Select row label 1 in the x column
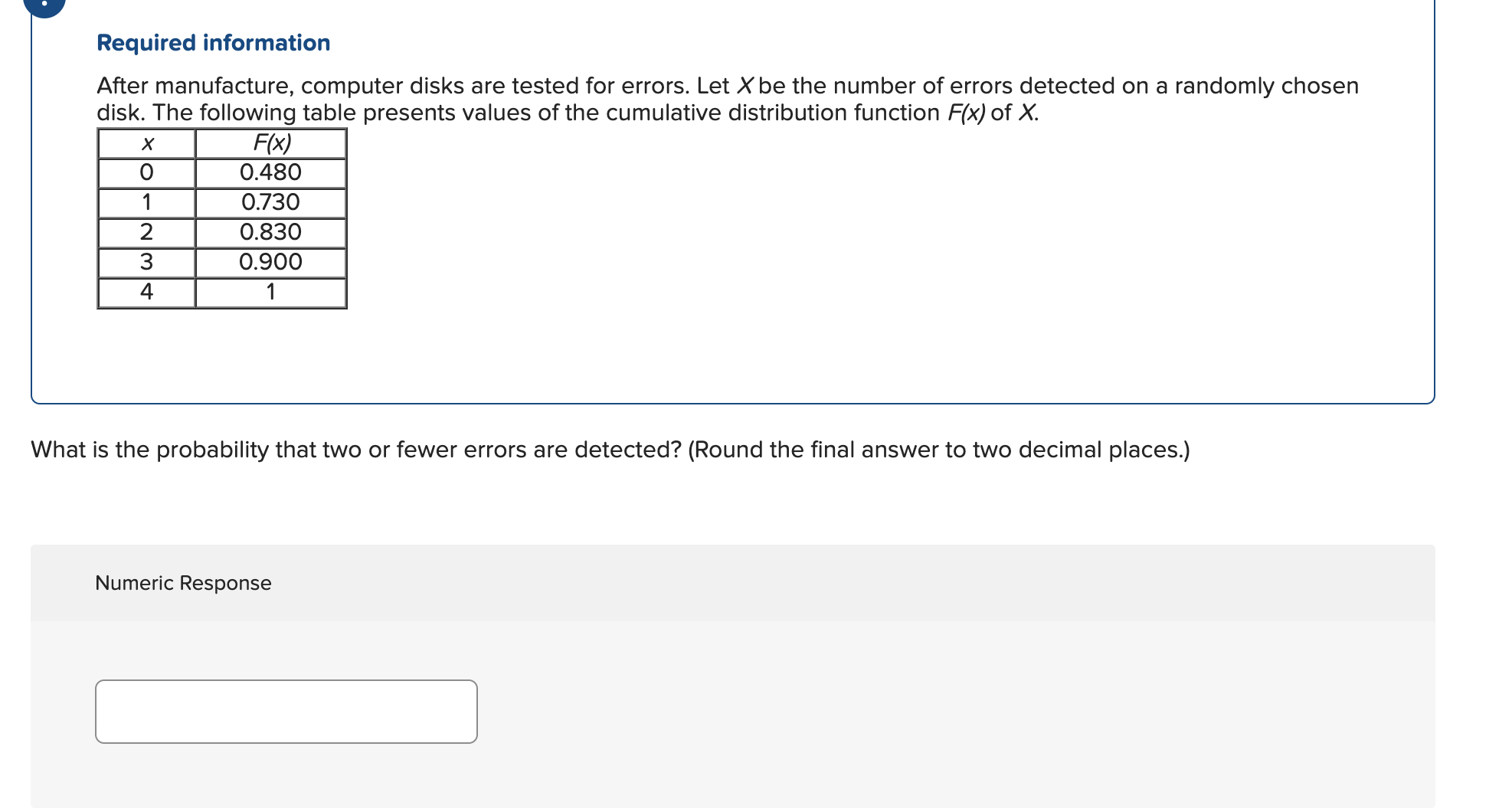This screenshot has width=1512, height=812. coord(146,201)
